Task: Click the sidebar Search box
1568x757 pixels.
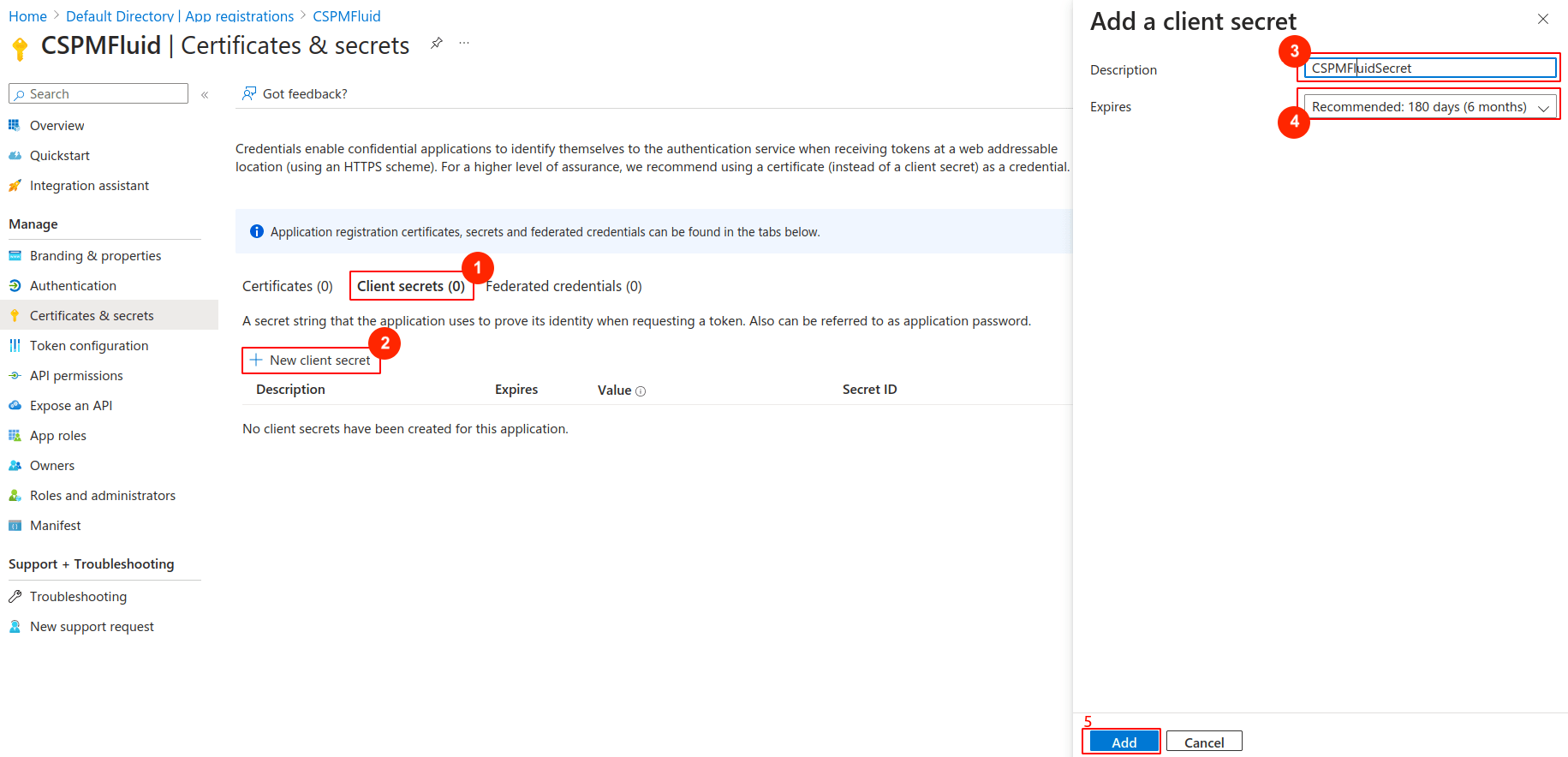Action: click(98, 93)
